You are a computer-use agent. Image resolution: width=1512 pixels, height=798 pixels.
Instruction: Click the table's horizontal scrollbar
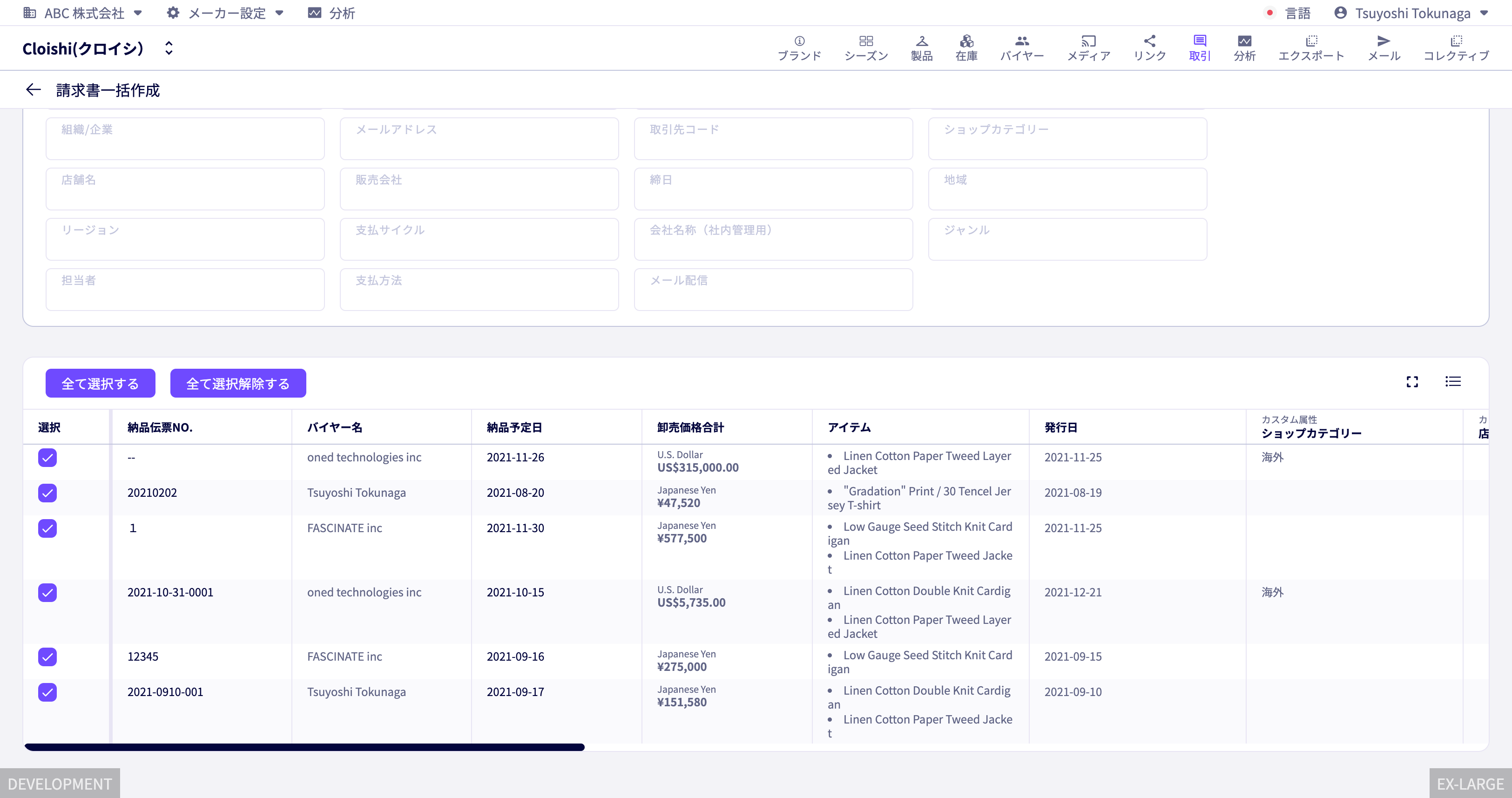point(304,747)
